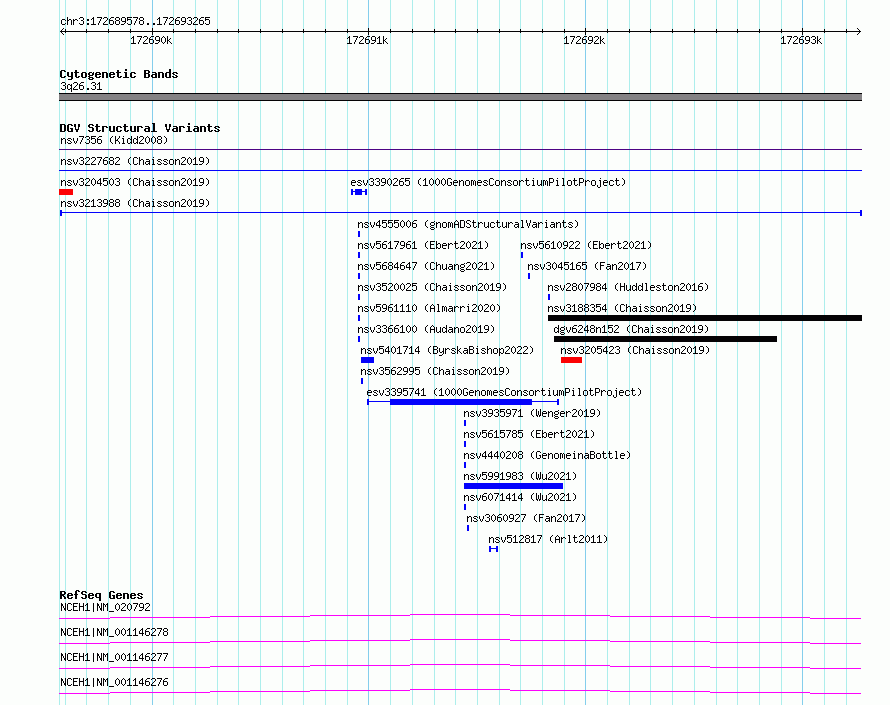Click nsv6071414 (Wu2021) label
890x705 pixels.
pos(520,497)
